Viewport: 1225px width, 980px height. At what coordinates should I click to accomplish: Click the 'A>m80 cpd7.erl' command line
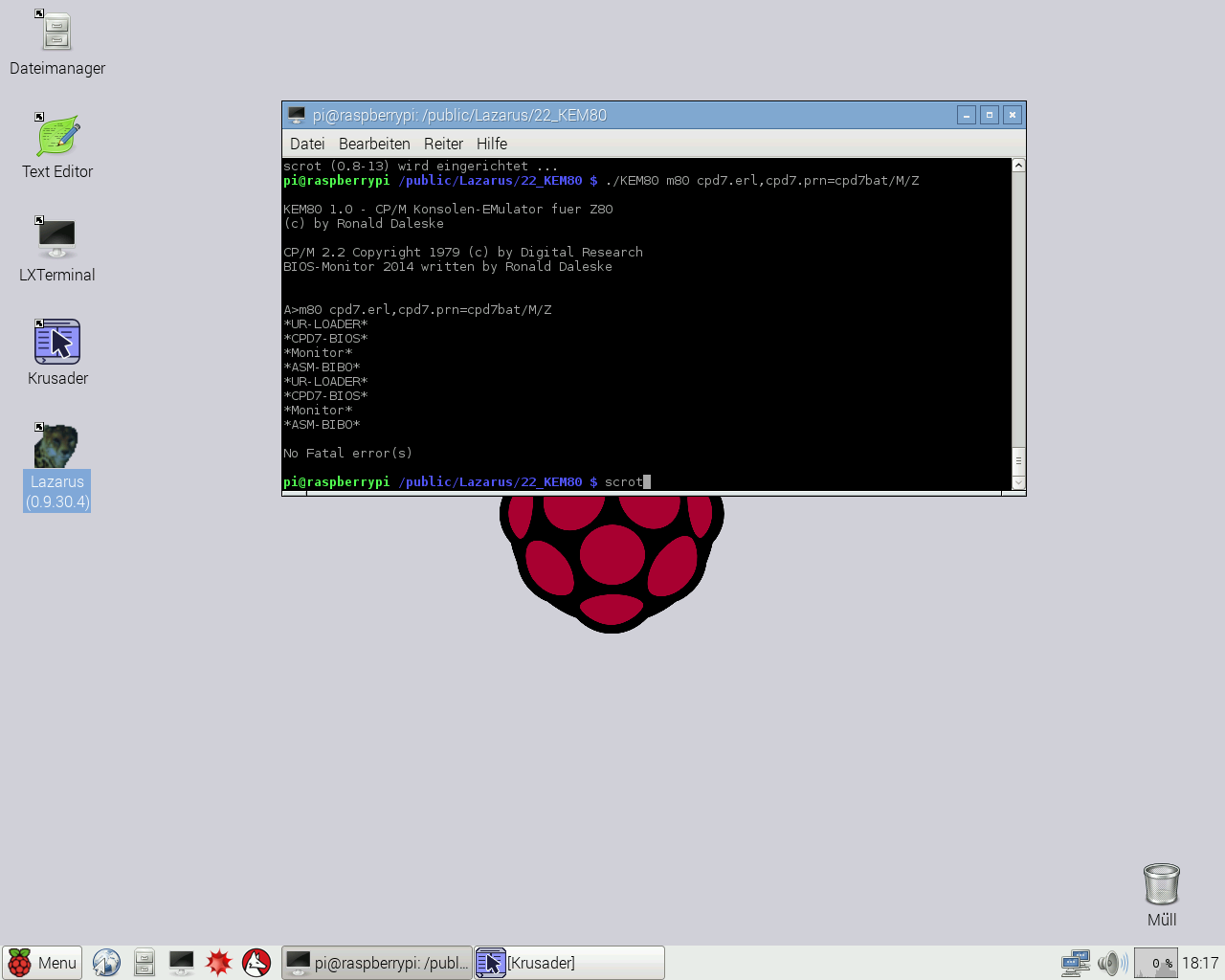pyautogui.click(x=417, y=309)
